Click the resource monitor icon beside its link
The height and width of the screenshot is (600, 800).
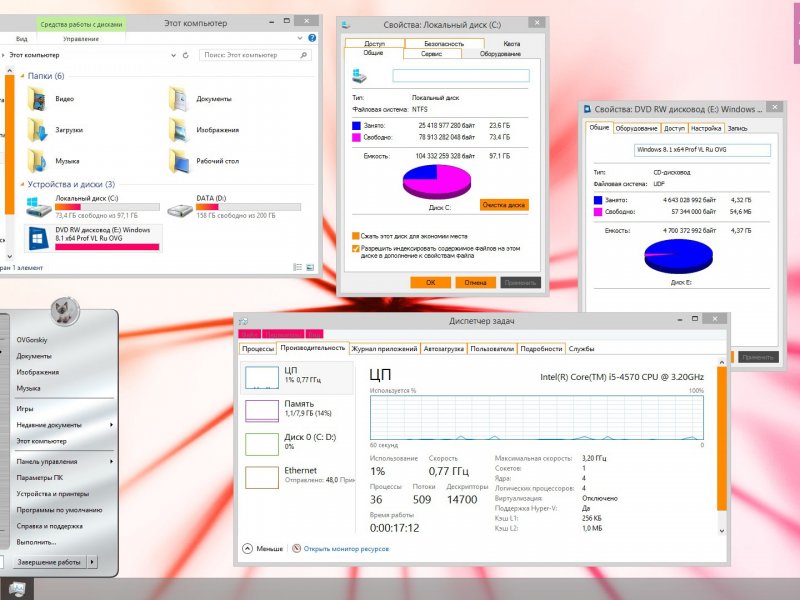296,548
